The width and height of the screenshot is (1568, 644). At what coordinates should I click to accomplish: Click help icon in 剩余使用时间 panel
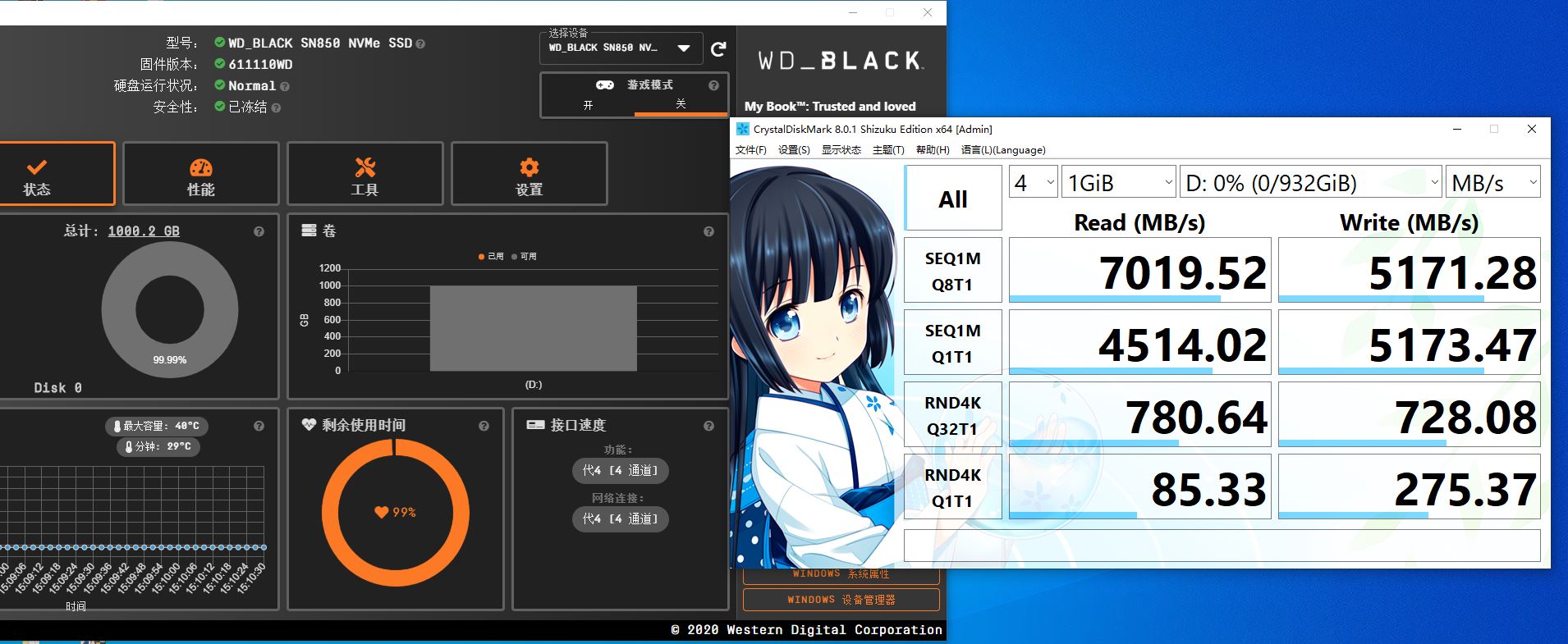pos(484,426)
